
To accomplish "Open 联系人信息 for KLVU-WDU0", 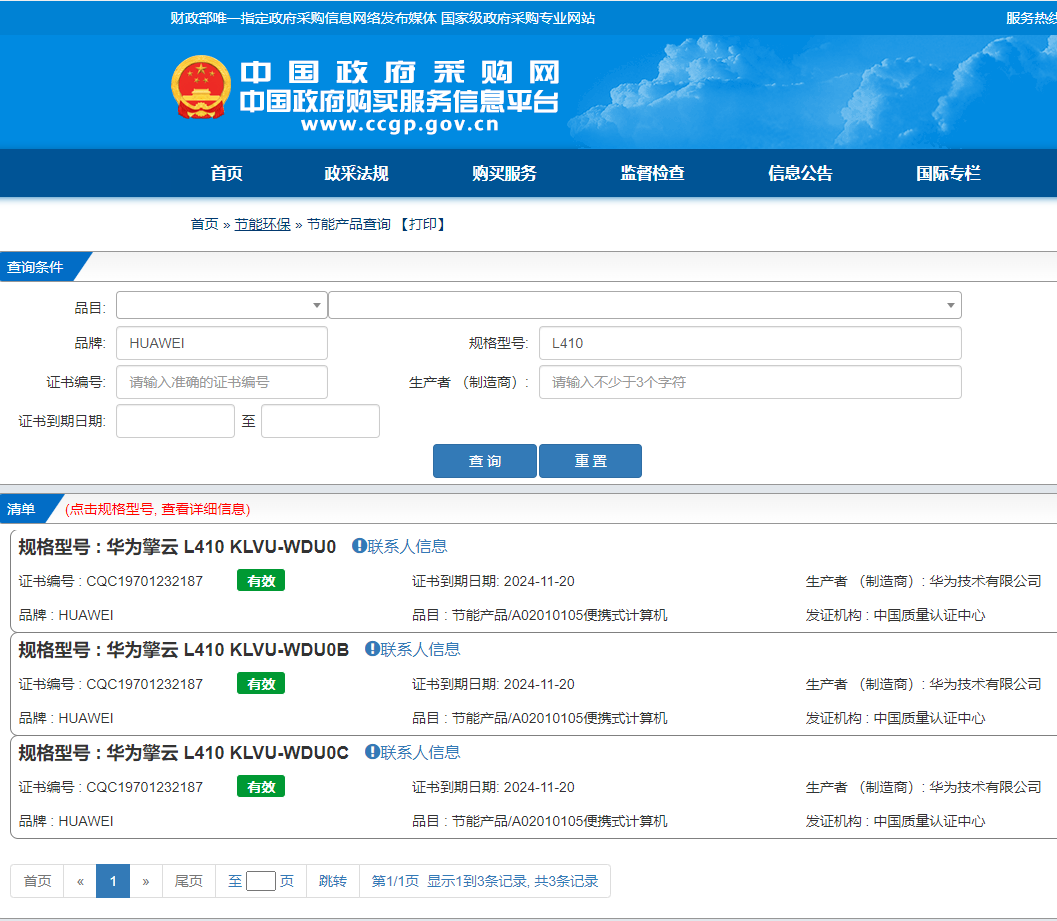I will click(407, 546).
